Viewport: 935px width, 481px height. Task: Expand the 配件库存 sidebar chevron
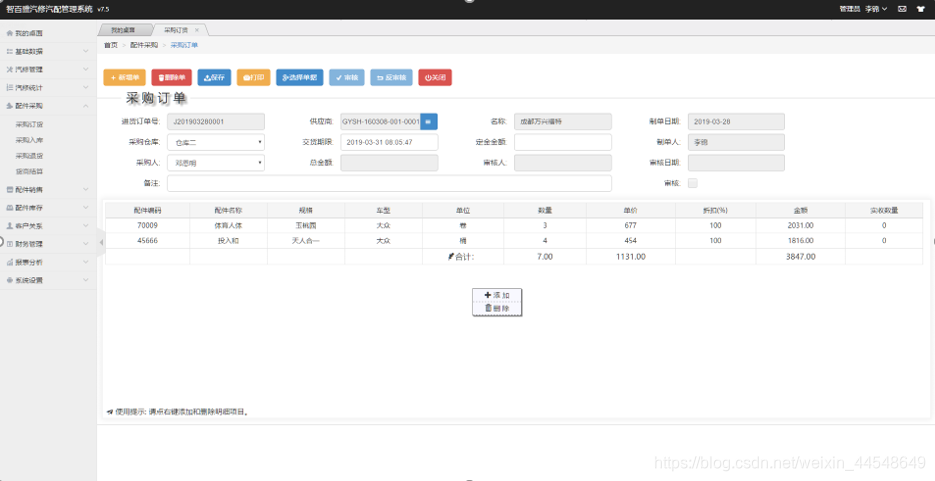tap(85, 207)
